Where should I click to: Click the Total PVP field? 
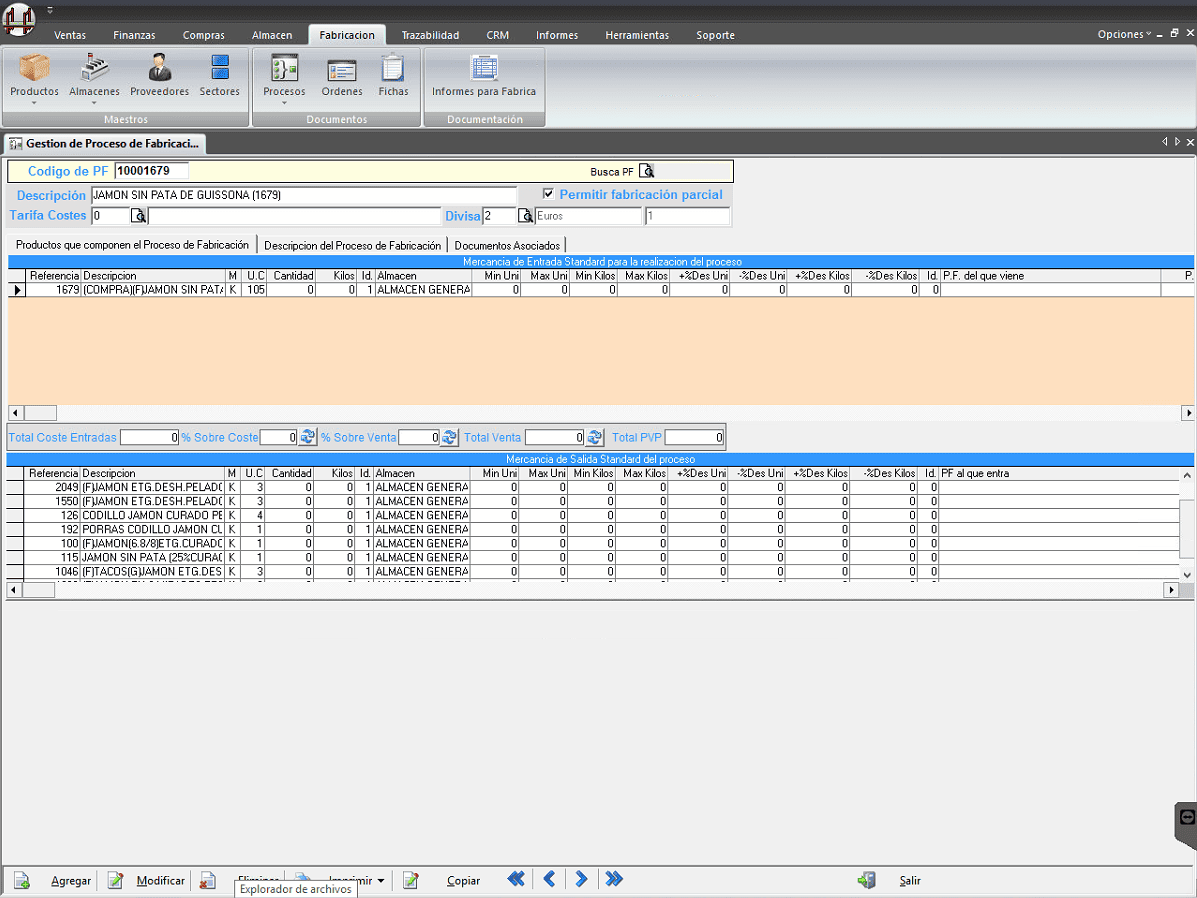(694, 438)
